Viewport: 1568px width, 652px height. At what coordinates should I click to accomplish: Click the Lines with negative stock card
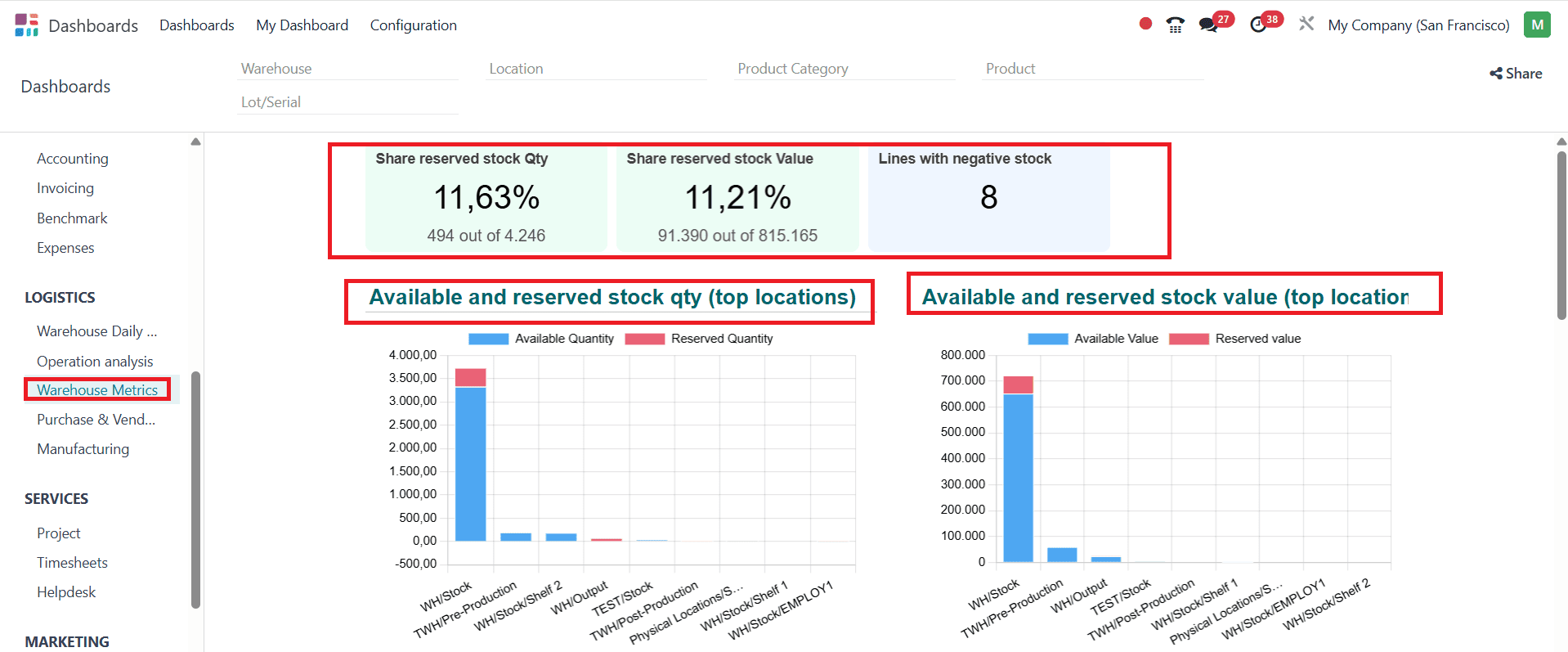tap(989, 198)
